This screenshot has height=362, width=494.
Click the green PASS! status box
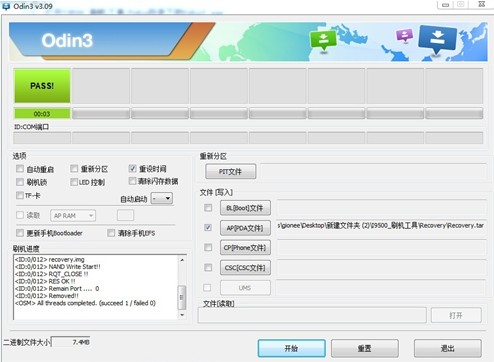coord(42,86)
